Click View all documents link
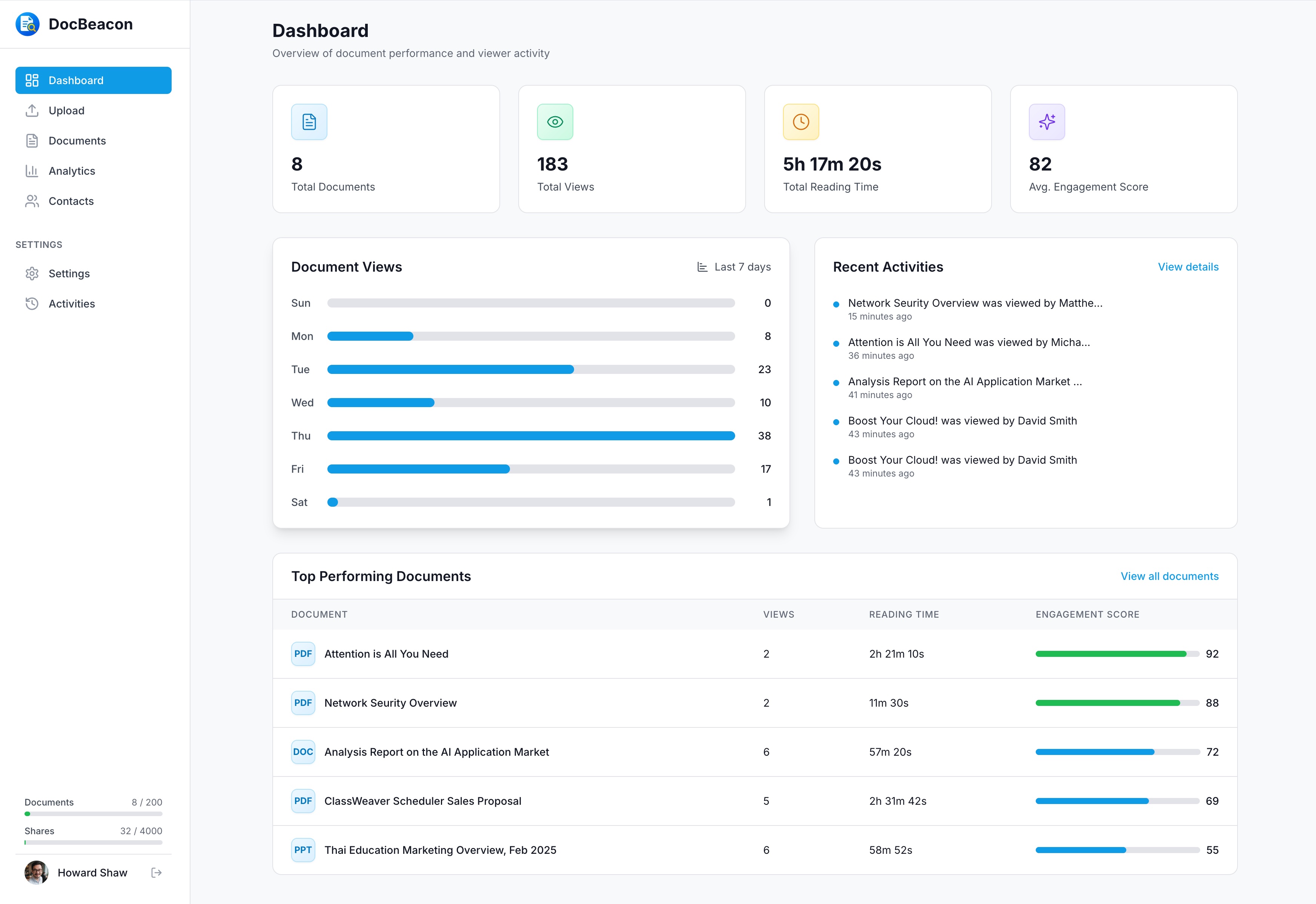The image size is (1316, 904). [1169, 576]
